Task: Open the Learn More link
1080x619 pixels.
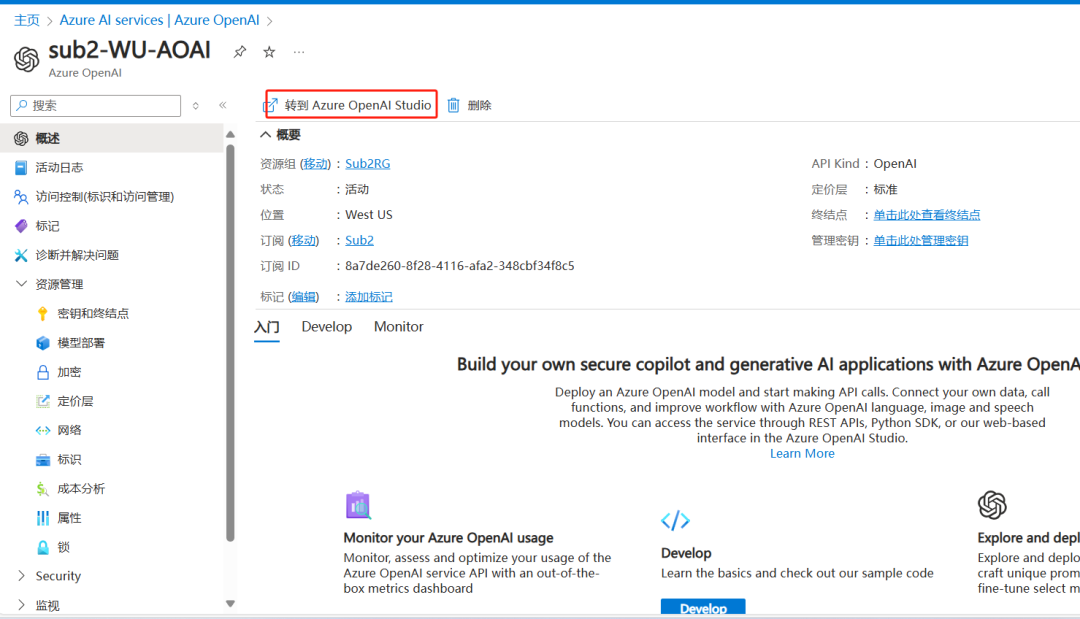Action: pos(802,454)
